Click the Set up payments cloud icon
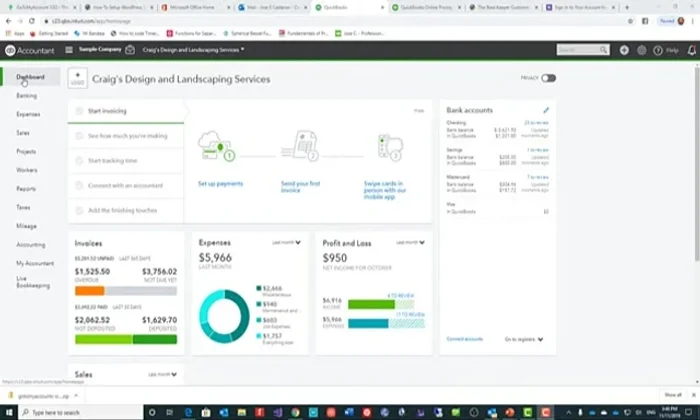 pyautogui.click(x=217, y=148)
